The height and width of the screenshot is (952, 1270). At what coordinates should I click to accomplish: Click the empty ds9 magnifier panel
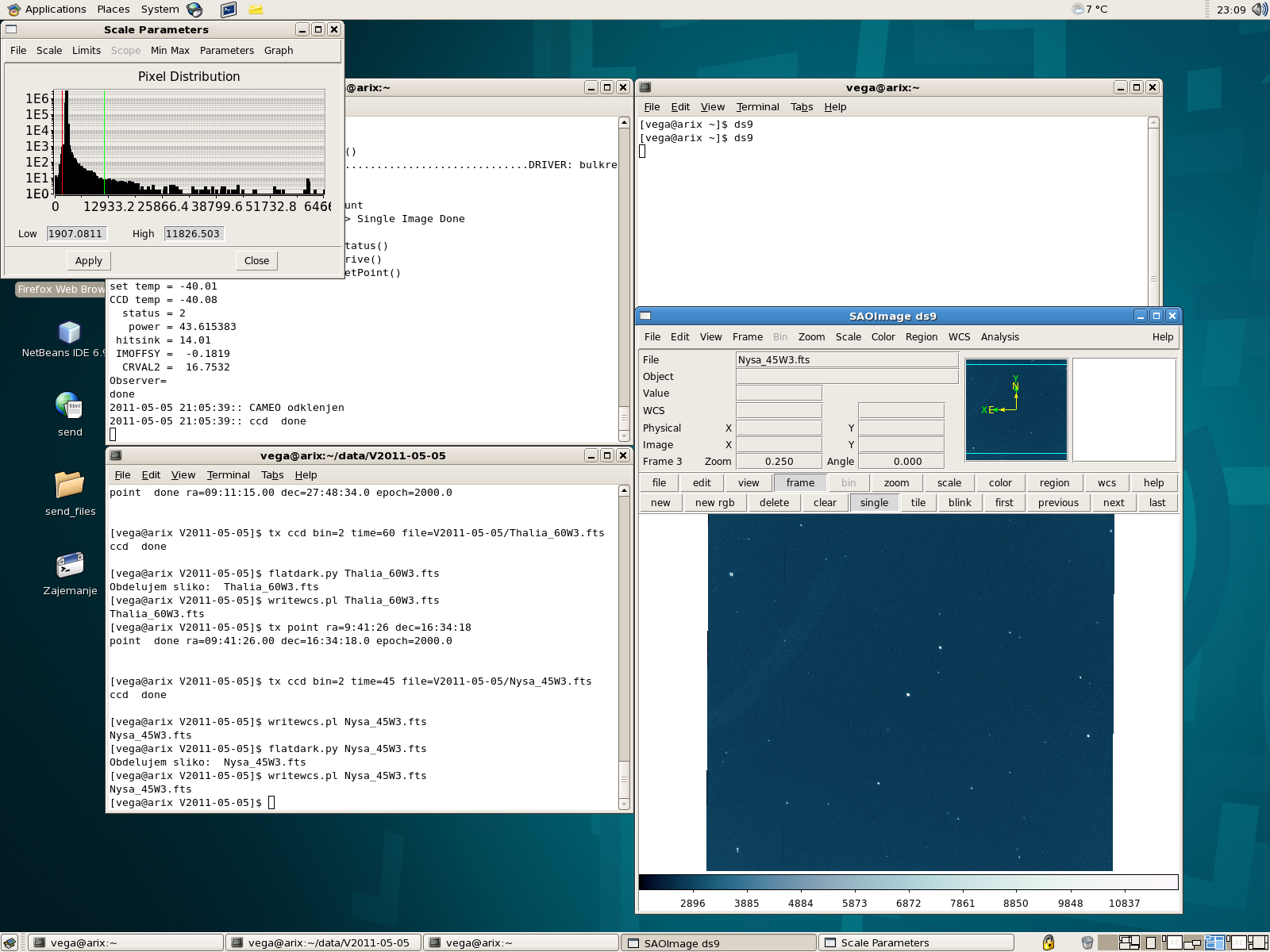click(x=1124, y=409)
